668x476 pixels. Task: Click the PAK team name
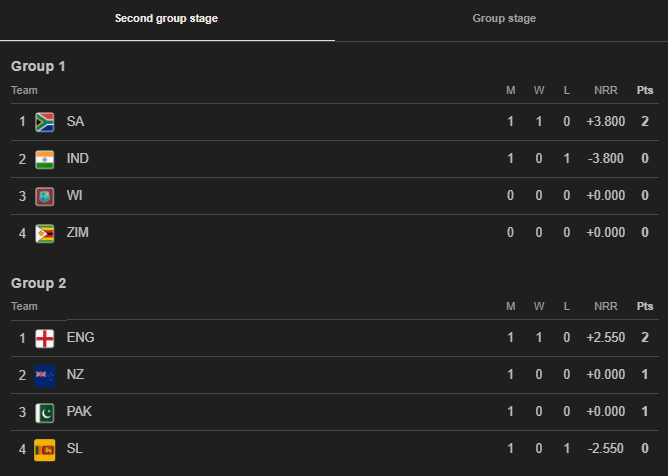pyautogui.click(x=79, y=412)
